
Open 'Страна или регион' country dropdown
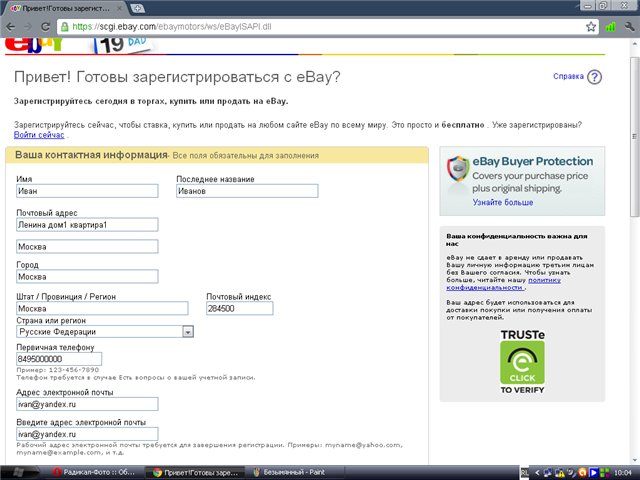(x=105, y=332)
